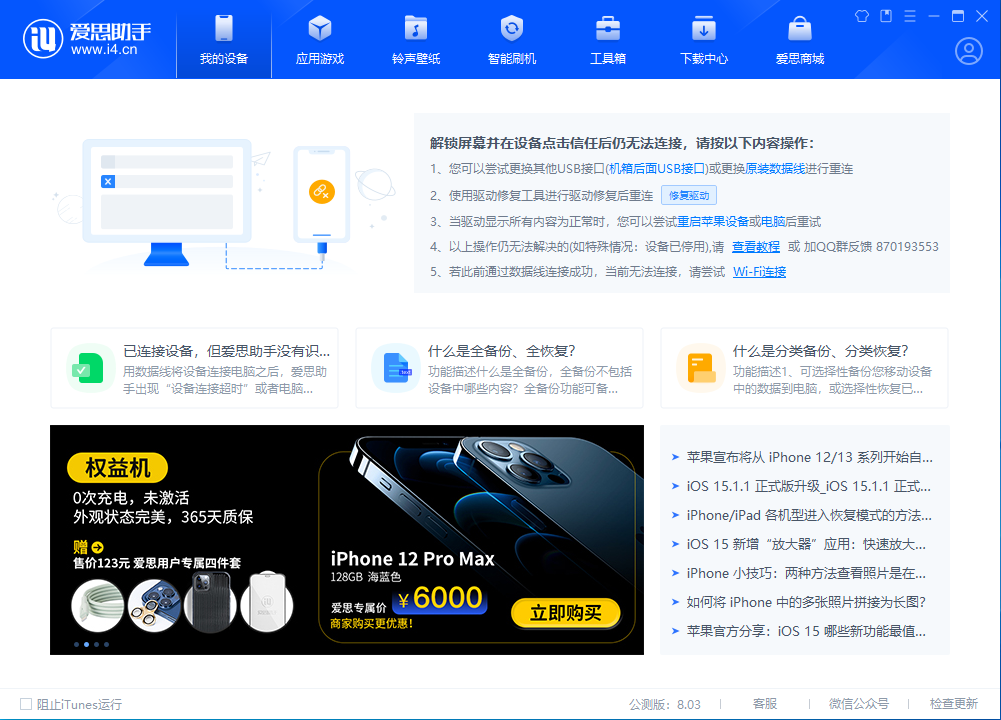Select the 智能刷机 tab label
The width and height of the screenshot is (1001, 720).
(512, 59)
